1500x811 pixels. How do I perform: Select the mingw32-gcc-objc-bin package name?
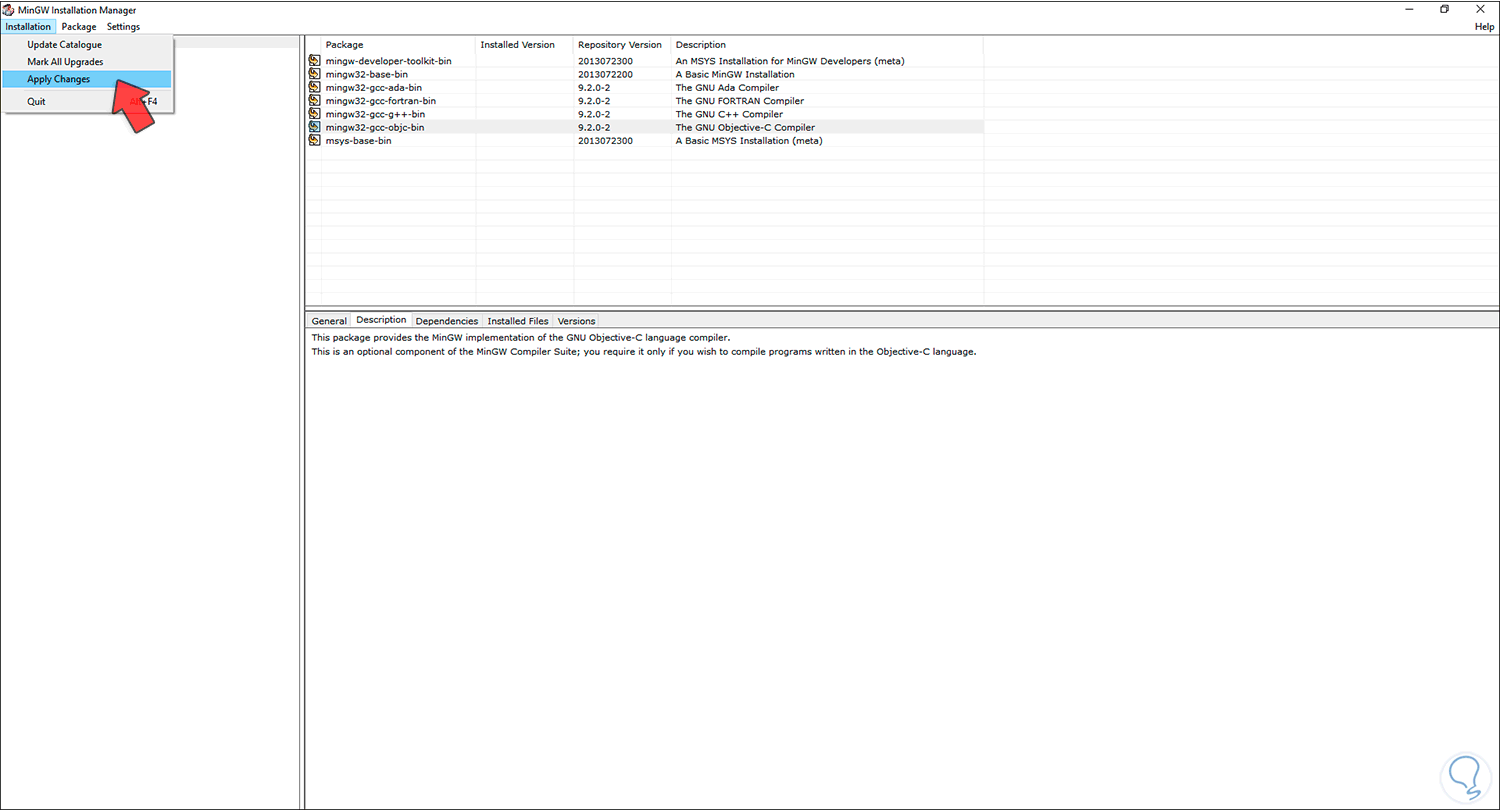[374, 127]
